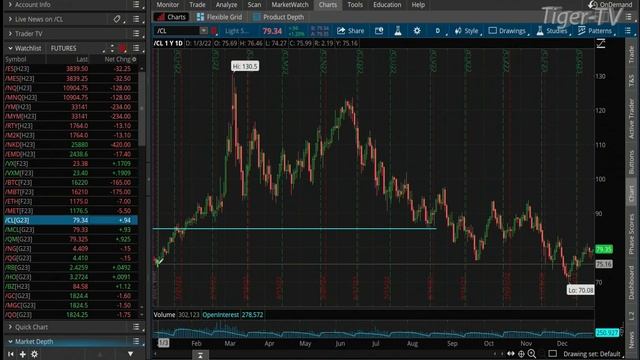Open the Trade tab

(197, 4)
